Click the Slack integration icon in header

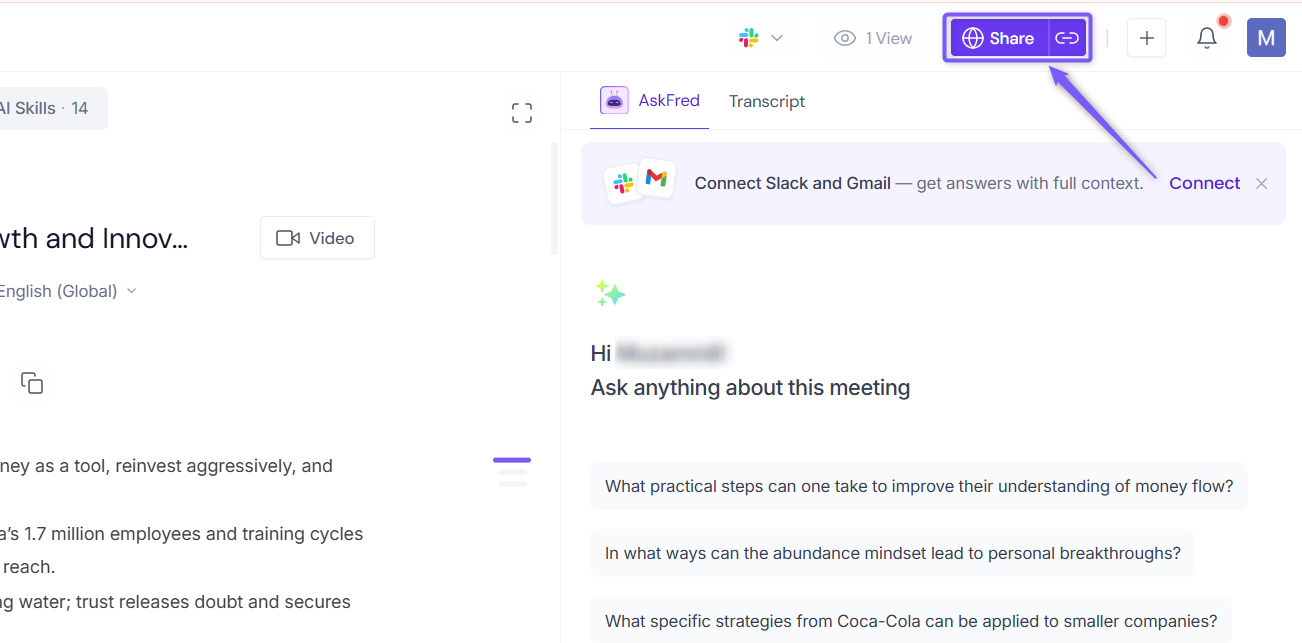pyautogui.click(x=748, y=38)
